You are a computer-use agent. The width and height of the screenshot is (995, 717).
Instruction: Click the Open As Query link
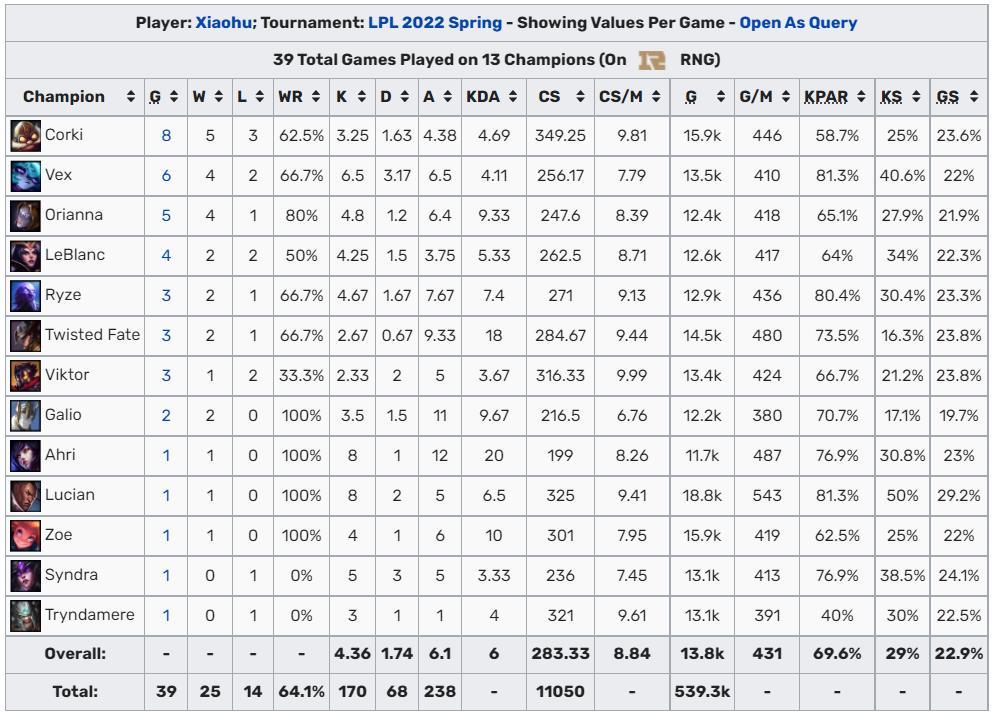(798, 22)
